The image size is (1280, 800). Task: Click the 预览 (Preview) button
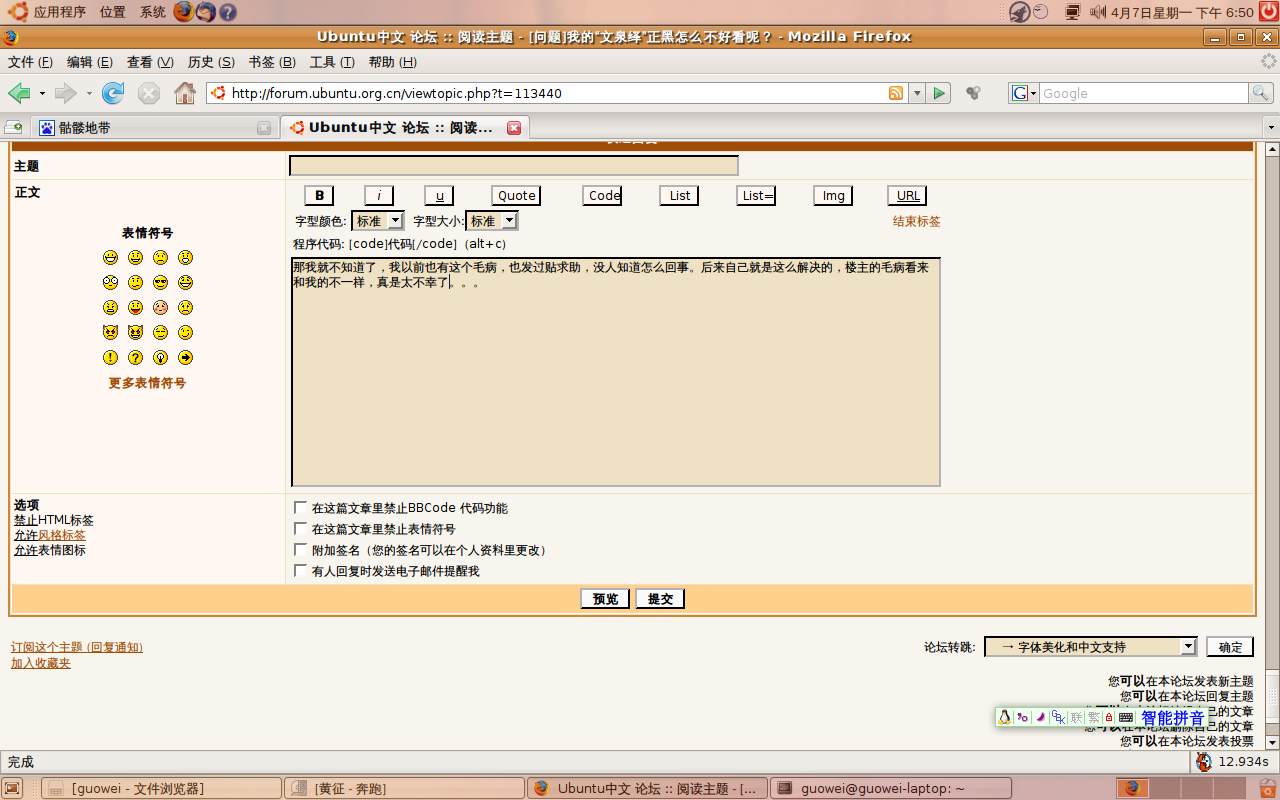click(x=605, y=599)
